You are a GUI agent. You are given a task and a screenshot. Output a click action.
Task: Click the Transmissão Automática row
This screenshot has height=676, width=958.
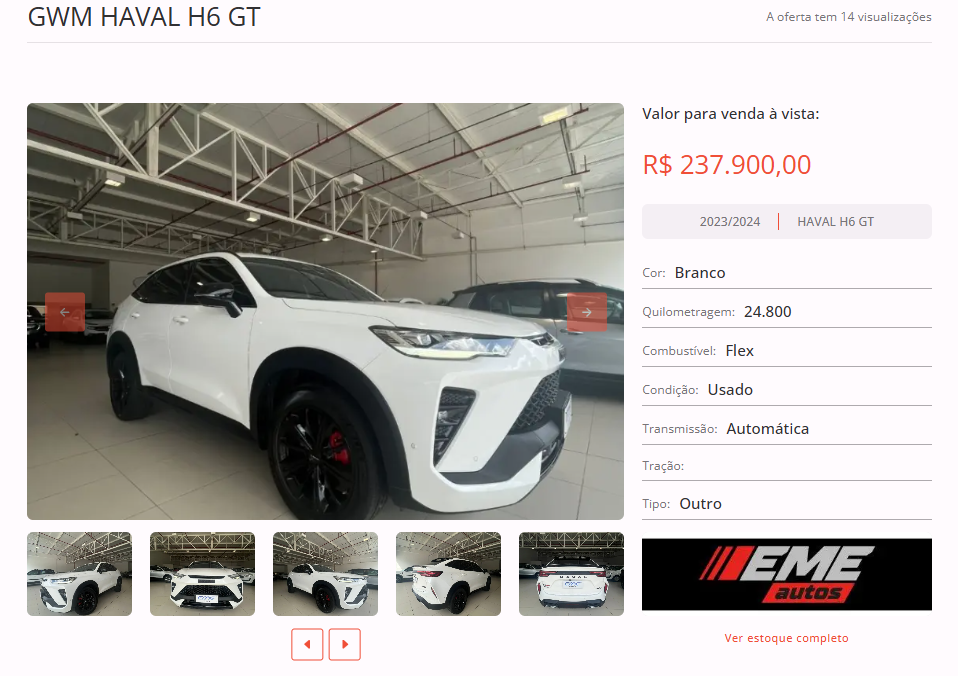pos(786,428)
